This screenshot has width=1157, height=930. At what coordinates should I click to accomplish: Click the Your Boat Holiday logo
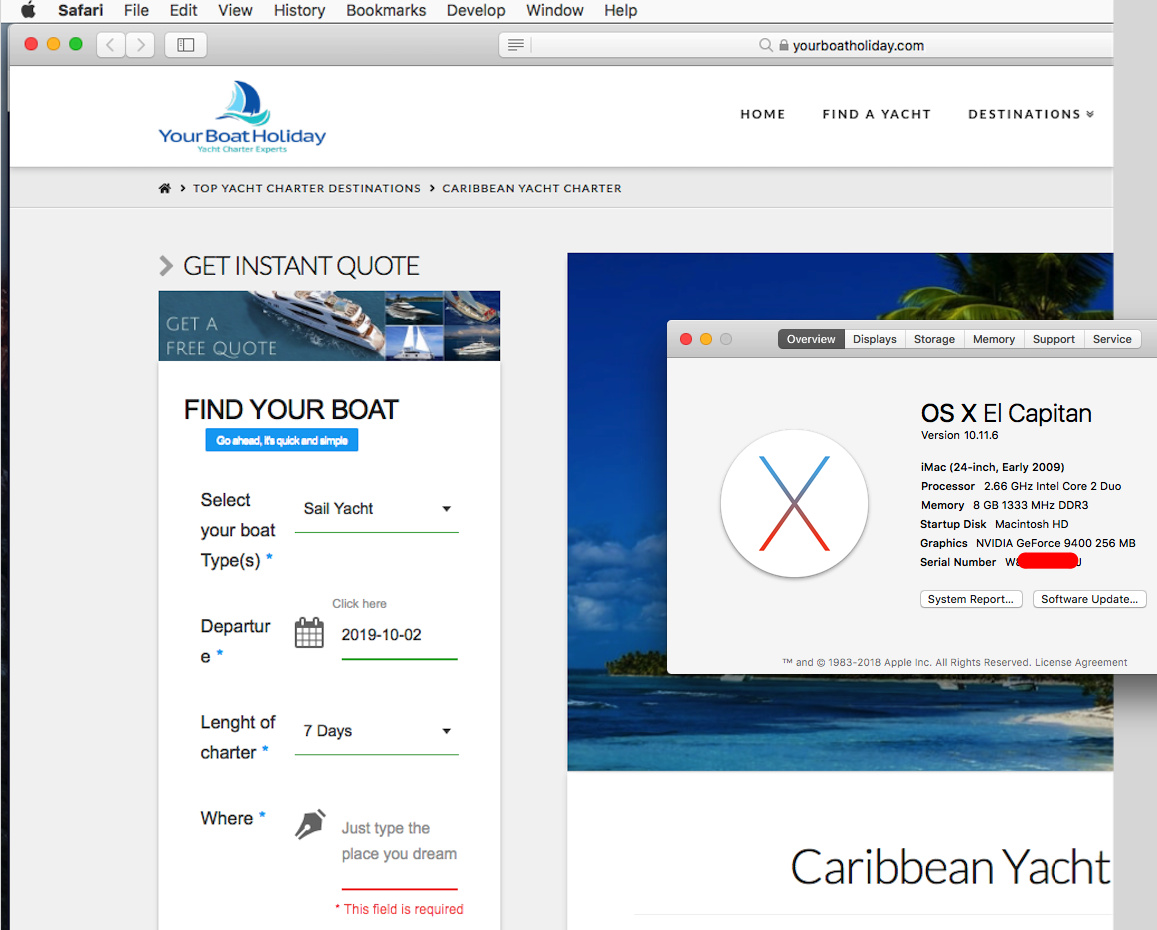242,117
